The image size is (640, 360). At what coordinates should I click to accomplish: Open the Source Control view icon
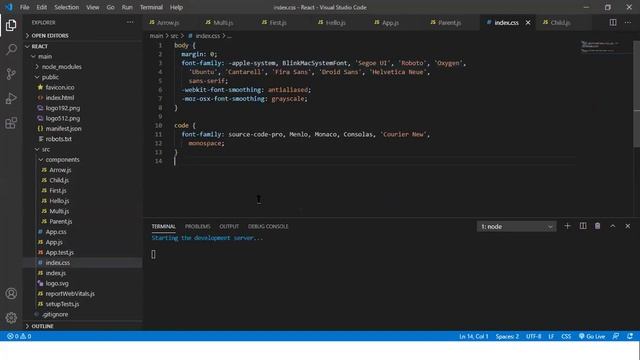tap(11, 74)
